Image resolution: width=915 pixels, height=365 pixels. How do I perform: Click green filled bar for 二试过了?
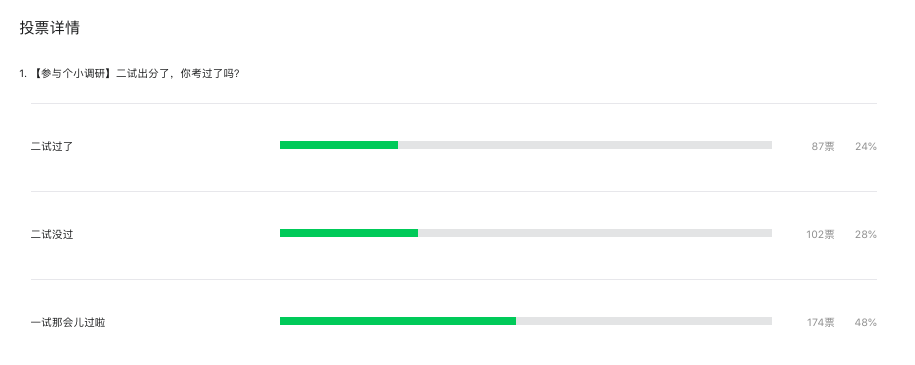(x=339, y=145)
